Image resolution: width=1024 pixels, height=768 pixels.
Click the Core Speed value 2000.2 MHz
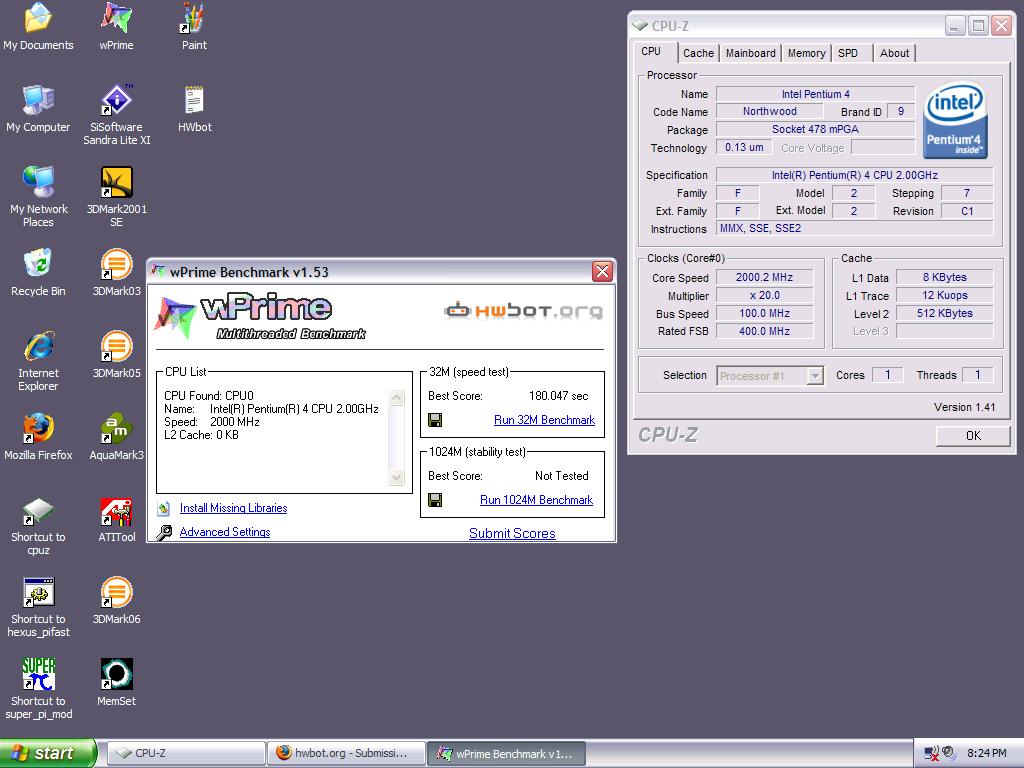click(764, 277)
